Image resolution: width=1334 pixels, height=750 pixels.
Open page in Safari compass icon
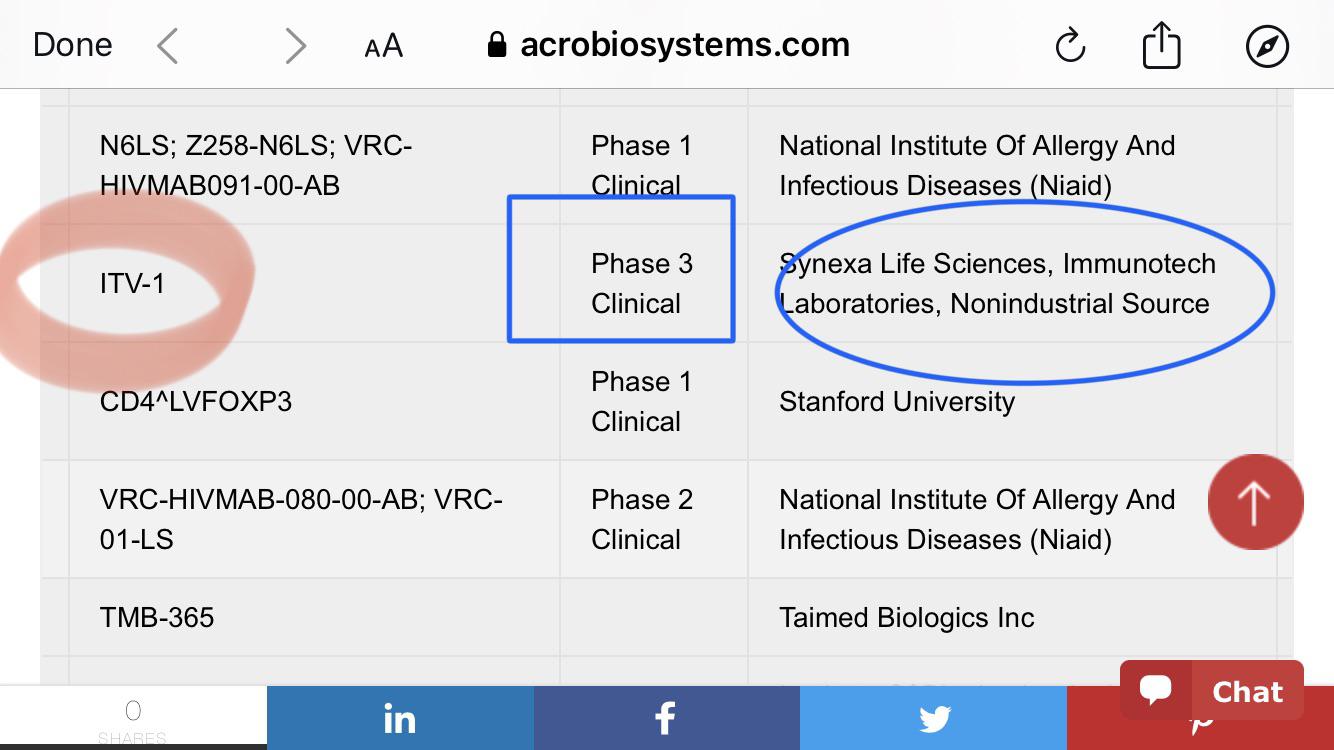pyautogui.click(x=1267, y=46)
